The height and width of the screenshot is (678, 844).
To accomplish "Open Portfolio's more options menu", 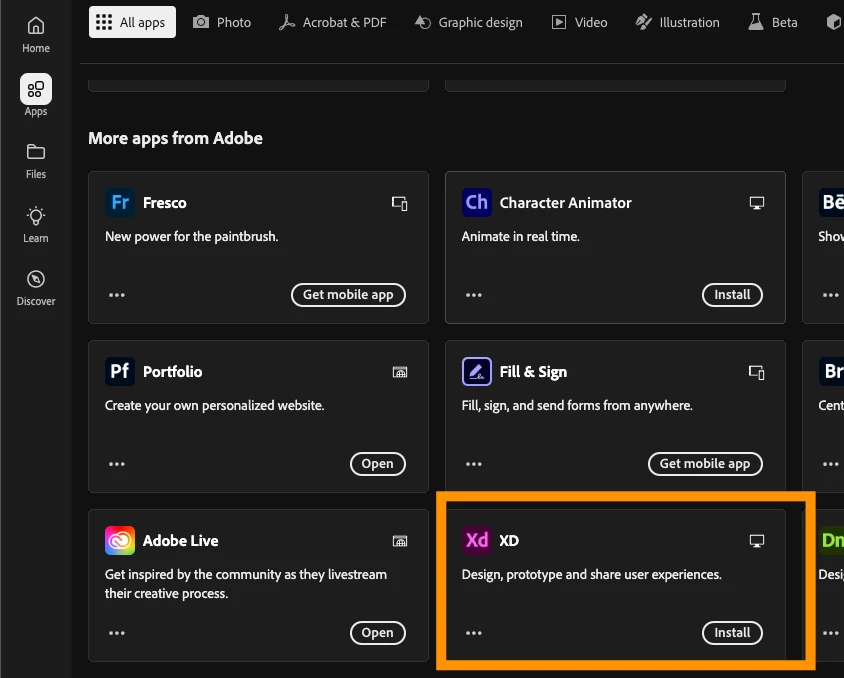I will (x=117, y=464).
